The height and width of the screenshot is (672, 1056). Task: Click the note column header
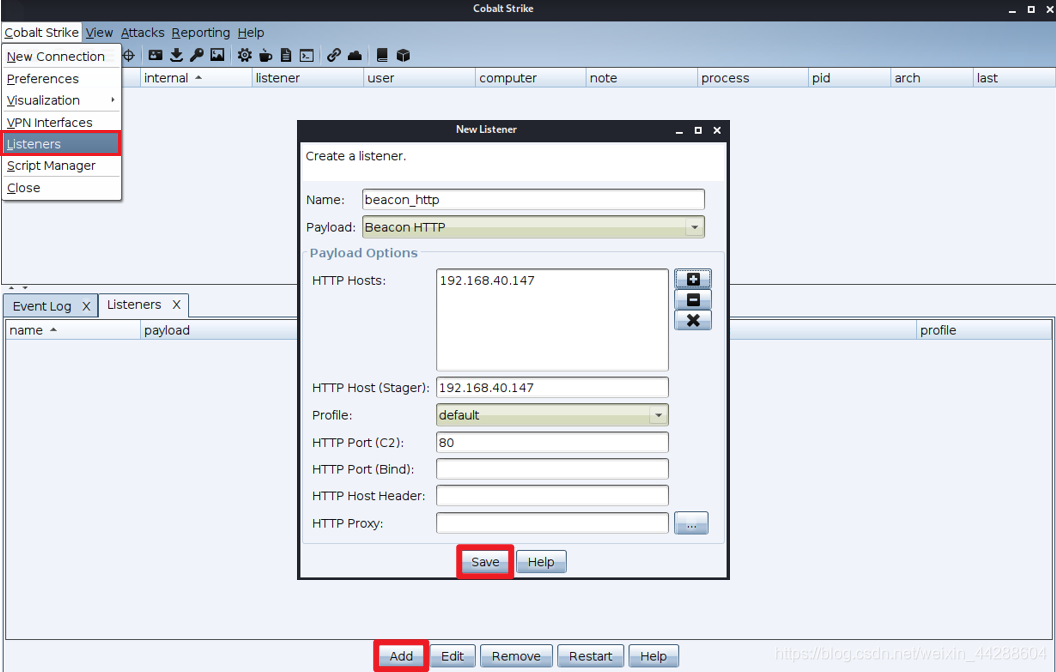[642, 78]
